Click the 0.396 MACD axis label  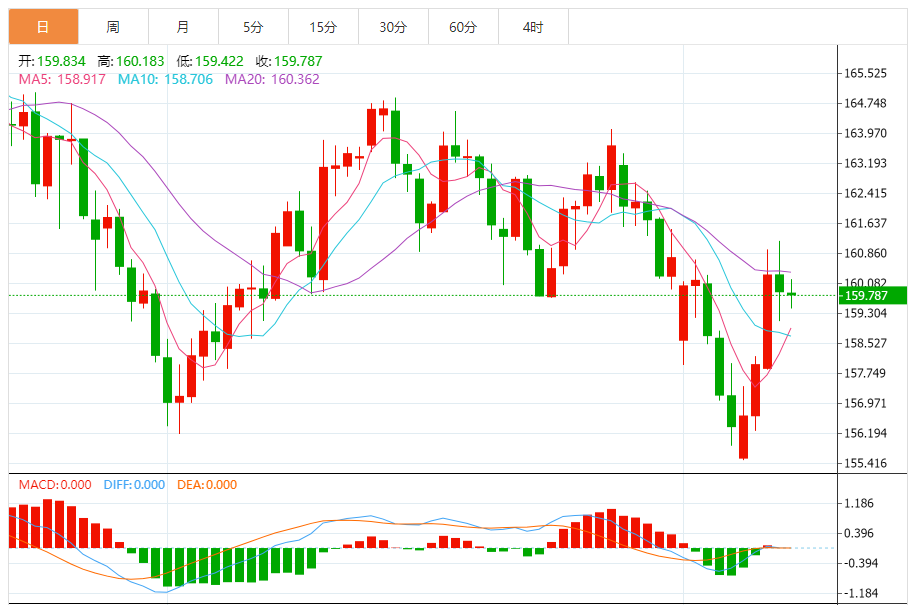(x=859, y=533)
